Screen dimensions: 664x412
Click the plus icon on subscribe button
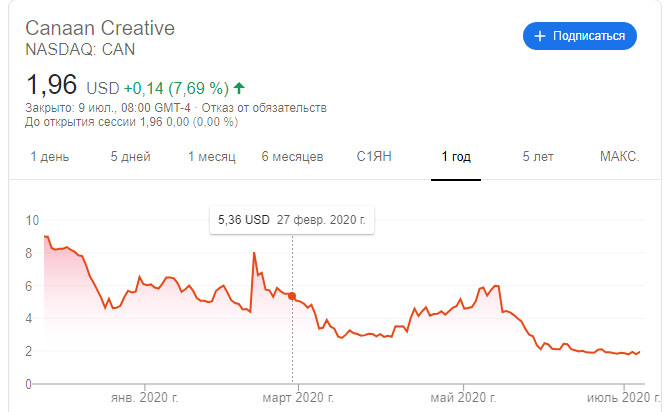pyautogui.click(x=540, y=36)
